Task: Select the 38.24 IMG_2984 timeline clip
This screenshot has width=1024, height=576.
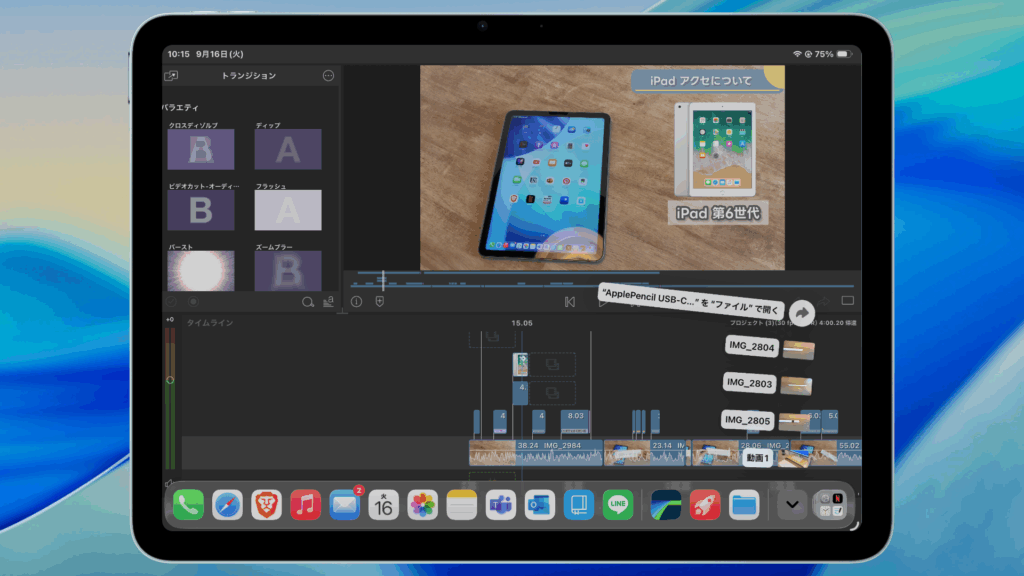Action: pos(536,453)
